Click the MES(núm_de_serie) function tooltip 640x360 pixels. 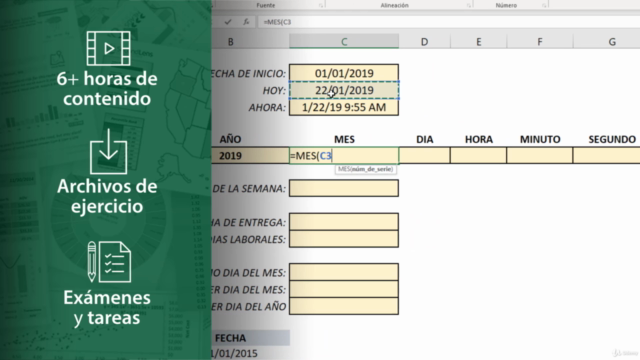tap(365, 169)
